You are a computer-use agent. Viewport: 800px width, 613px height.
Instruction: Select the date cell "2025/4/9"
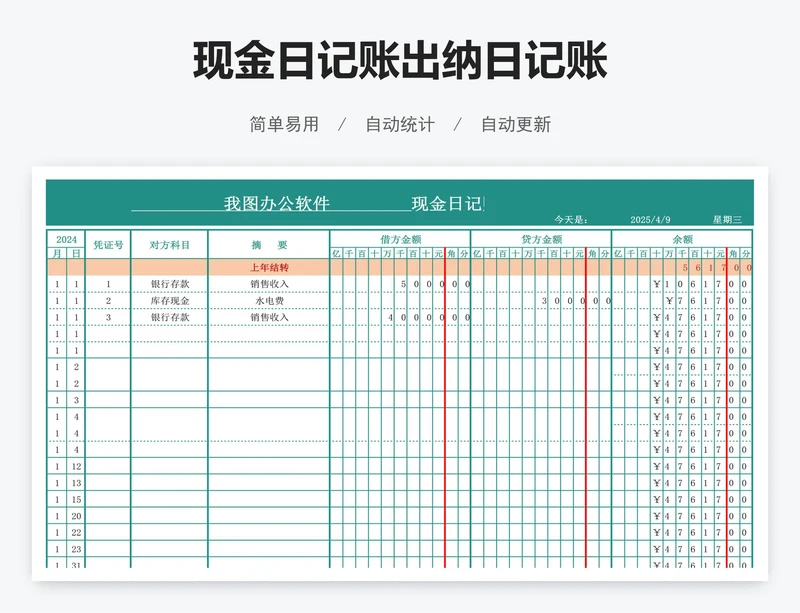tap(650, 219)
